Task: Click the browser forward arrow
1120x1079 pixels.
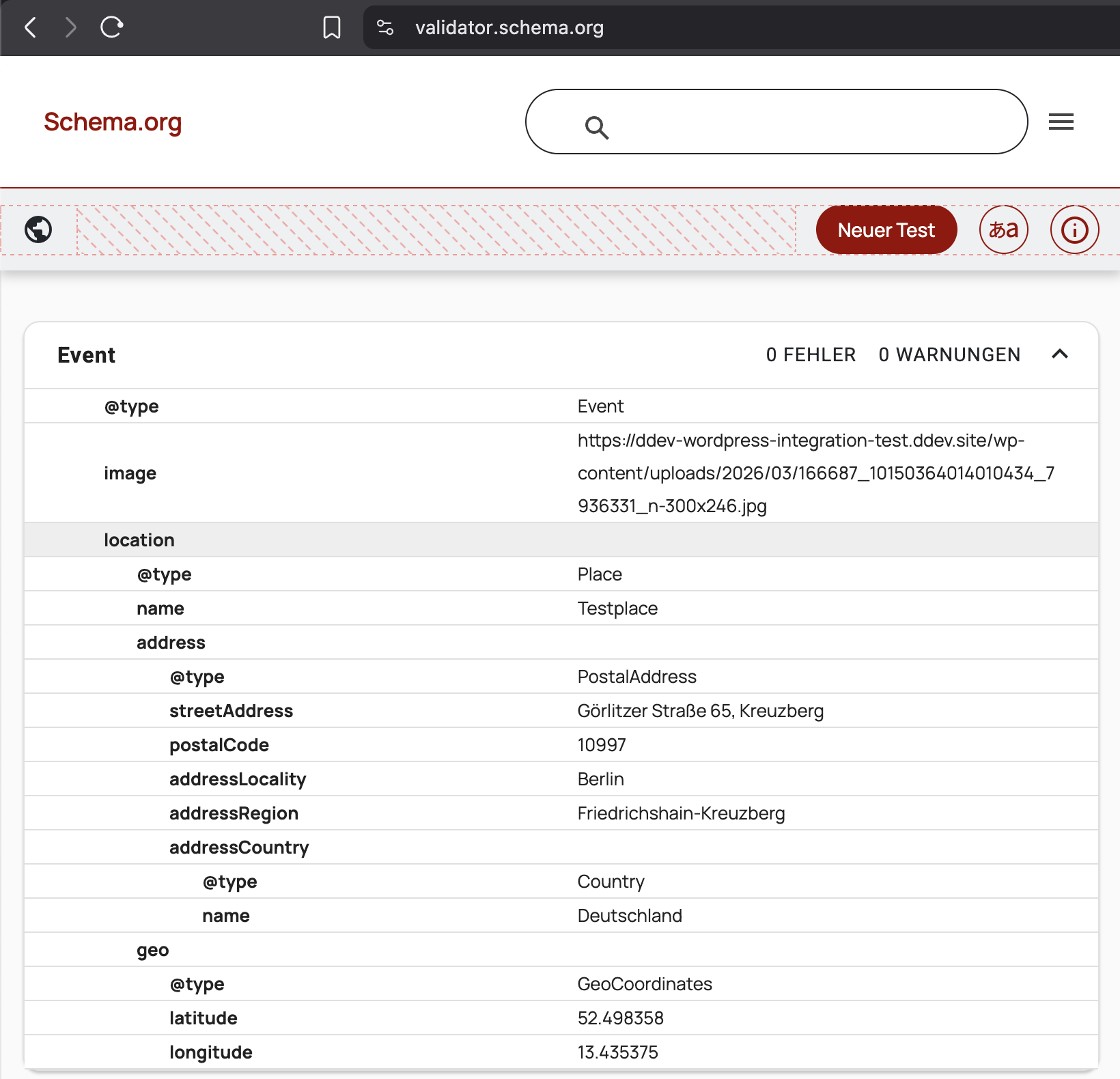Action: click(x=70, y=27)
